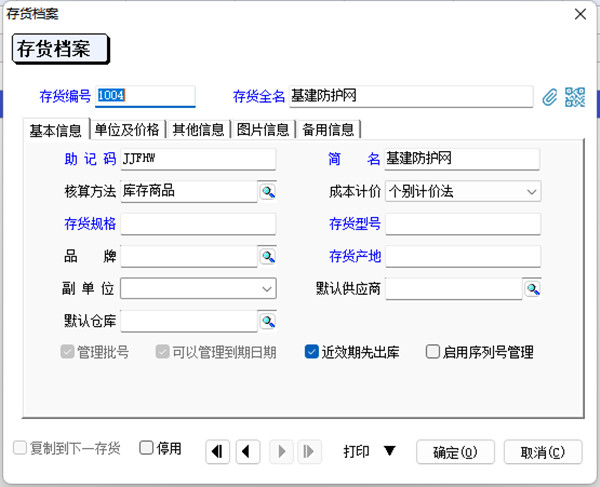Click the 存货档案 header button
600x487 pixels.
(x=61, y=49)
